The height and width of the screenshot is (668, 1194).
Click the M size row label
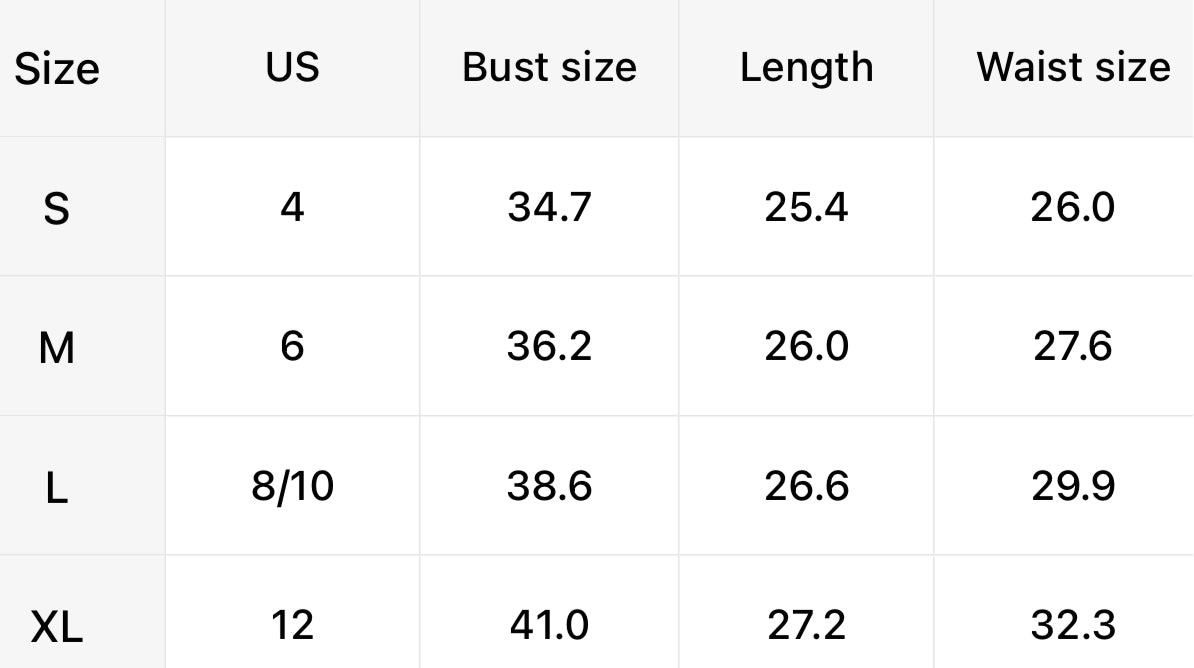[57, 349]
